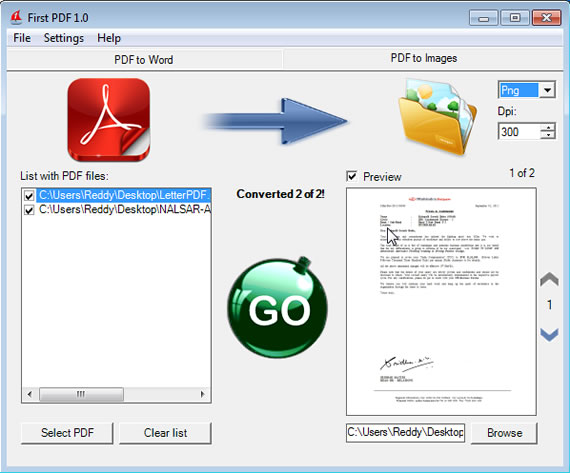
Task: Open the Settings menu
Action: 64,38
